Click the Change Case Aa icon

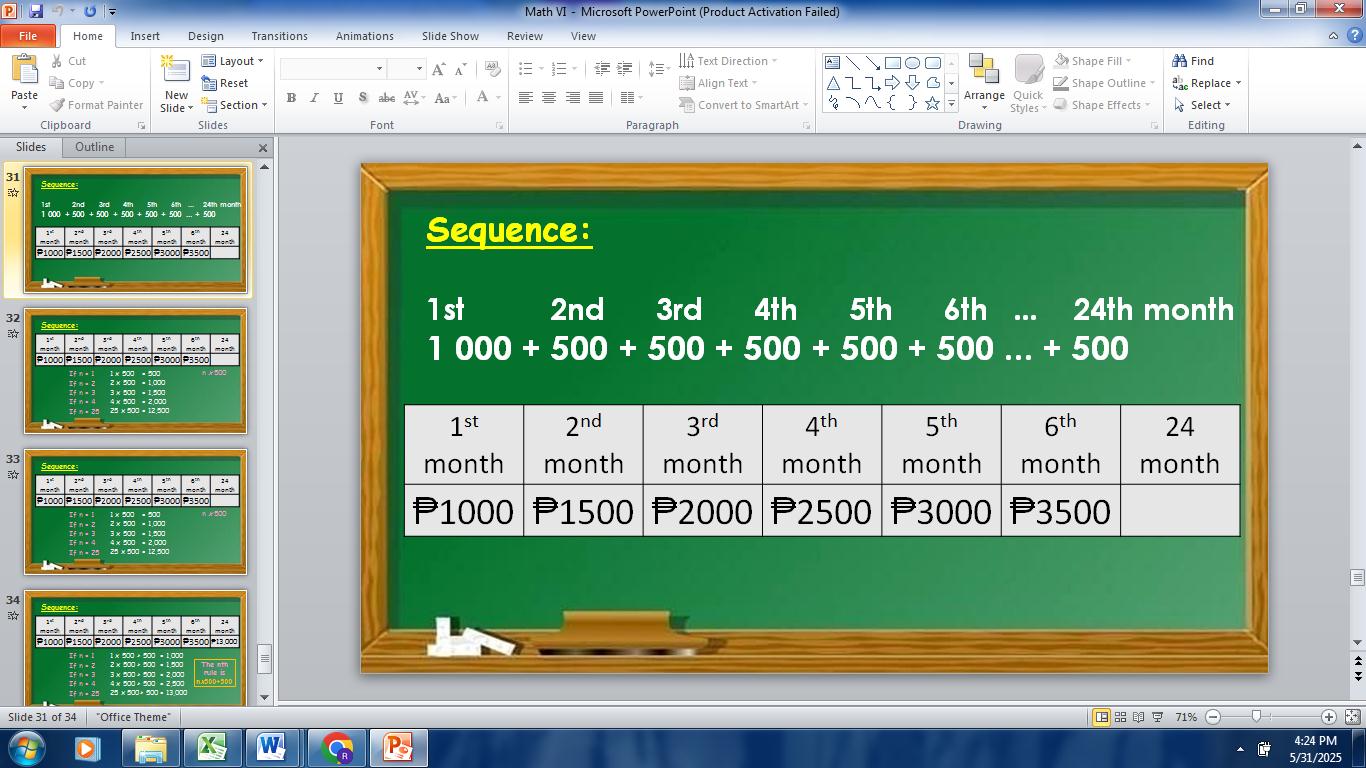pyautogui.click(x=445, y=98)
